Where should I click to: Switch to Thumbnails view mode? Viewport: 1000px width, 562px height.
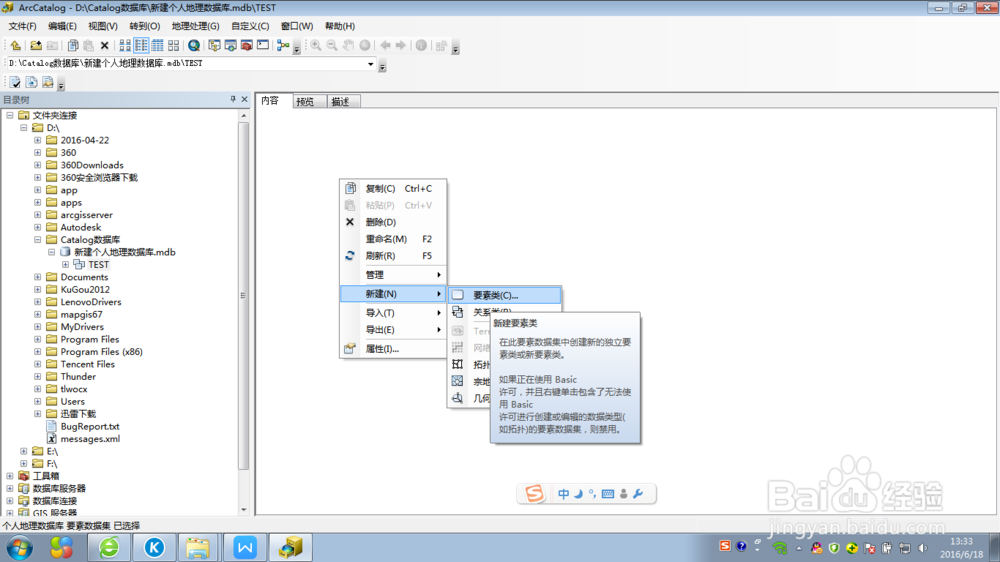(x=173, y=46)
